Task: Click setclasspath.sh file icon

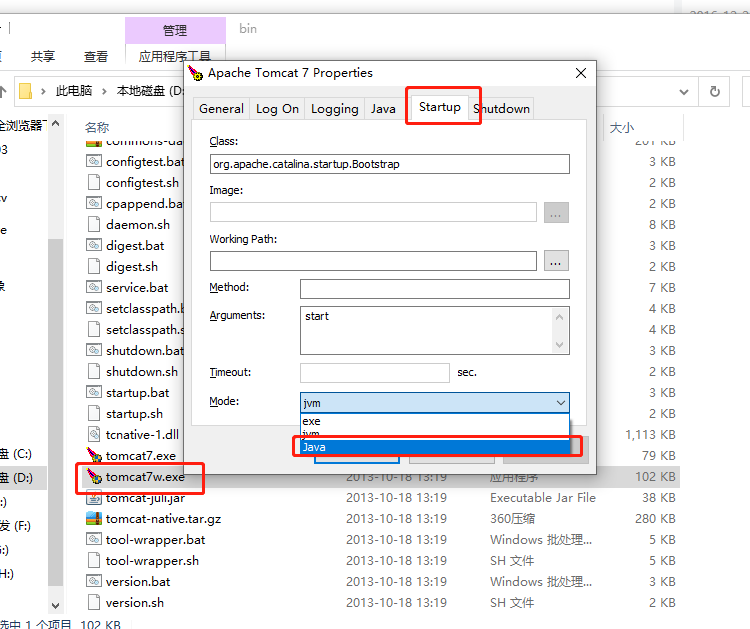Action: (94, 329)
